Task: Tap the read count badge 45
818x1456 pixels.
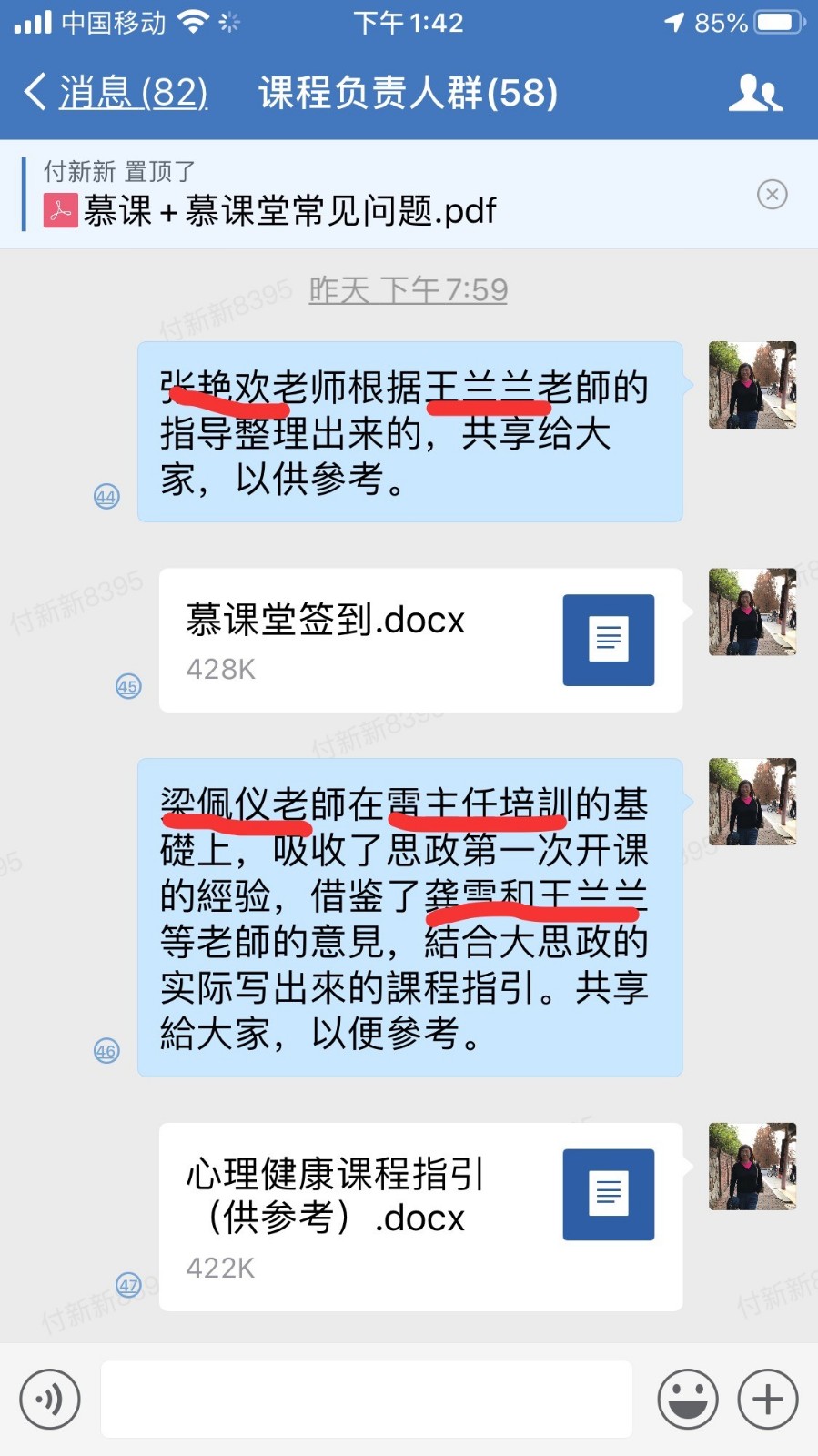Action: [x=128, y=686]
